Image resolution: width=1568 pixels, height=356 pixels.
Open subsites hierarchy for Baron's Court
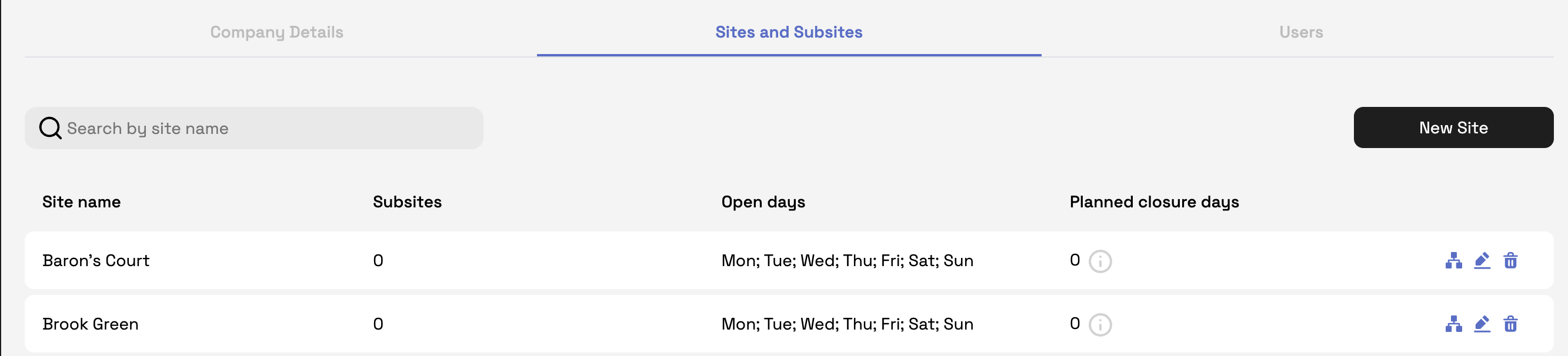(x=1453, y=261)
